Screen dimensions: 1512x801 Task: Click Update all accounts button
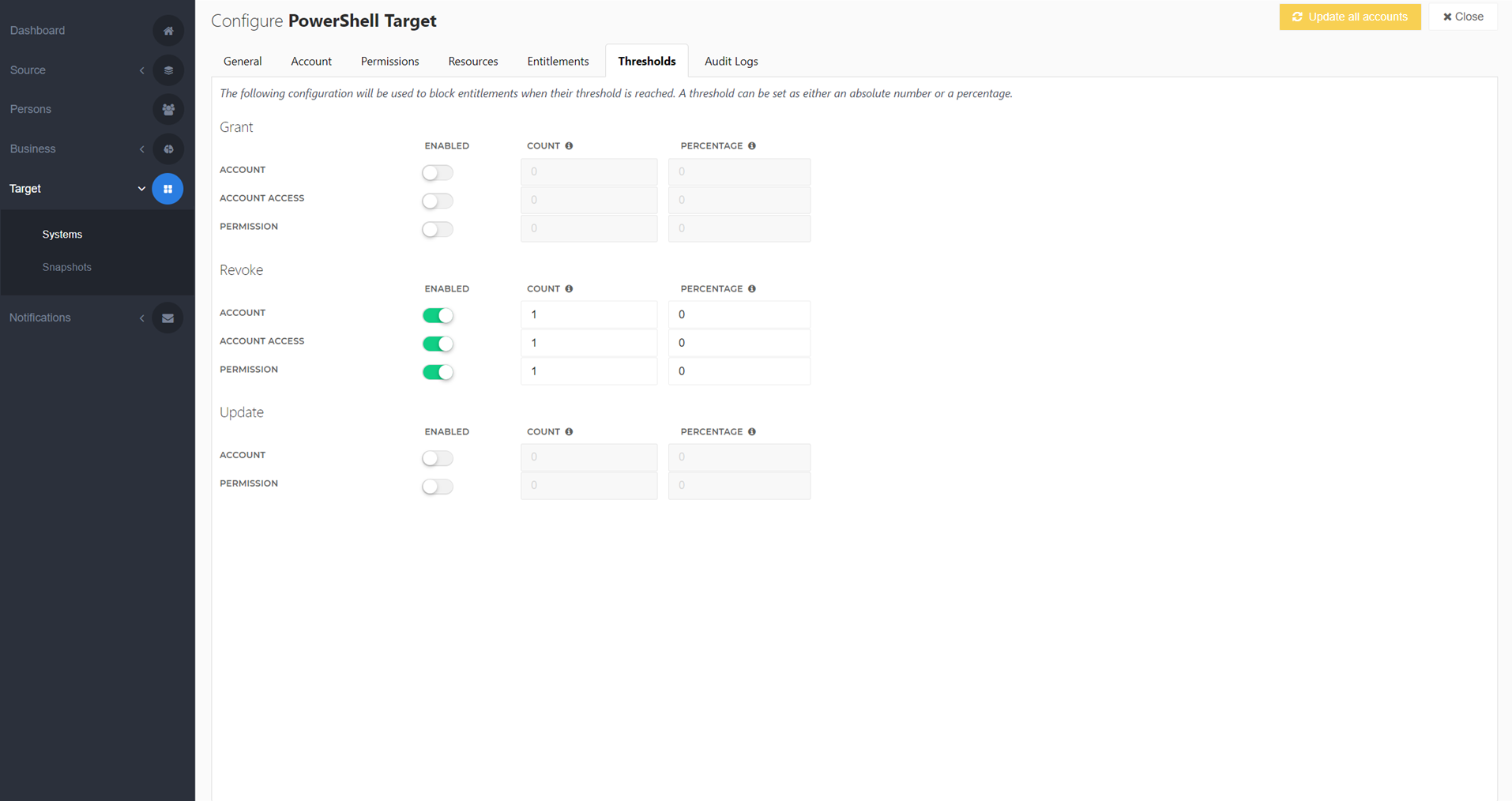coord(1350,17)
